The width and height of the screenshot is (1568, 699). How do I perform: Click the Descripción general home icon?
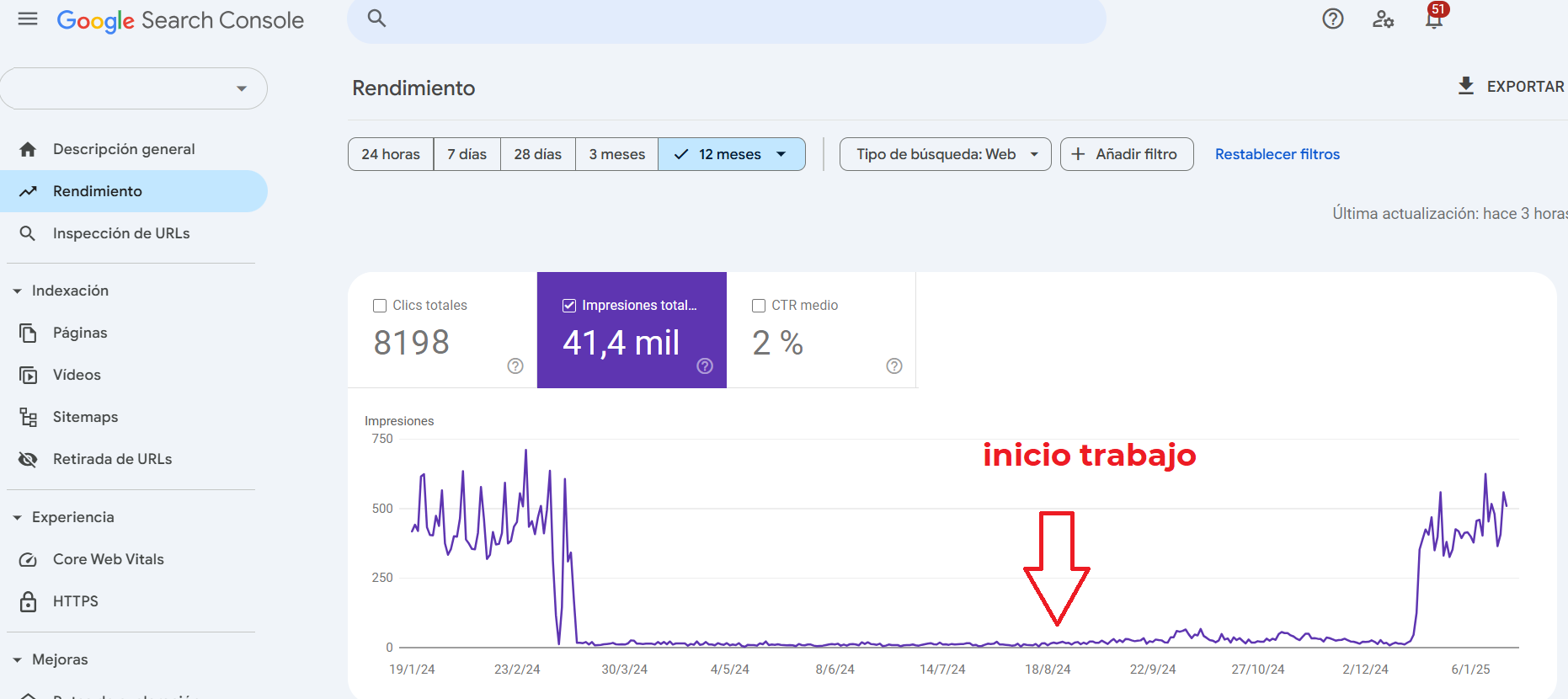(28, 149)
